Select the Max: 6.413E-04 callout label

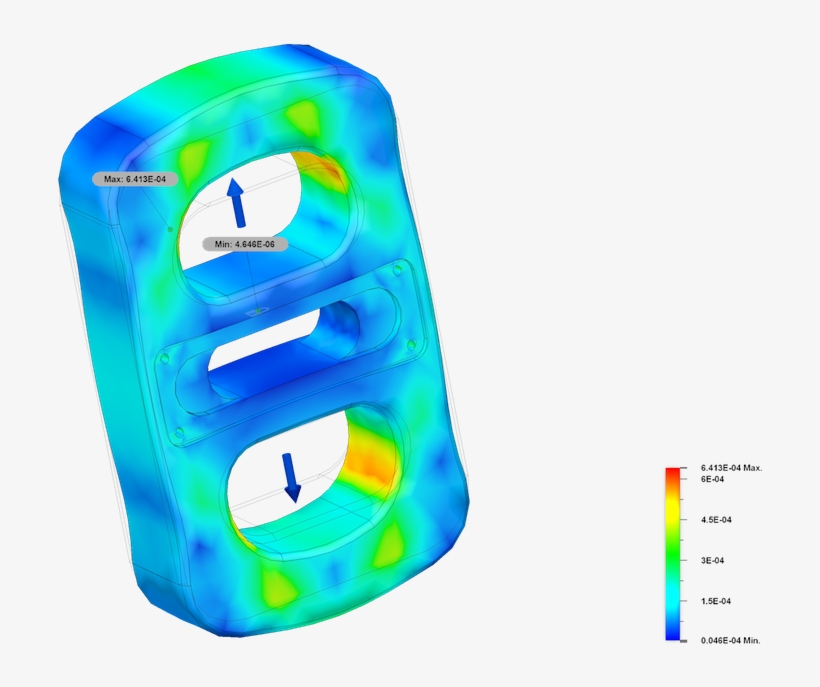click(x=135, y=180)
